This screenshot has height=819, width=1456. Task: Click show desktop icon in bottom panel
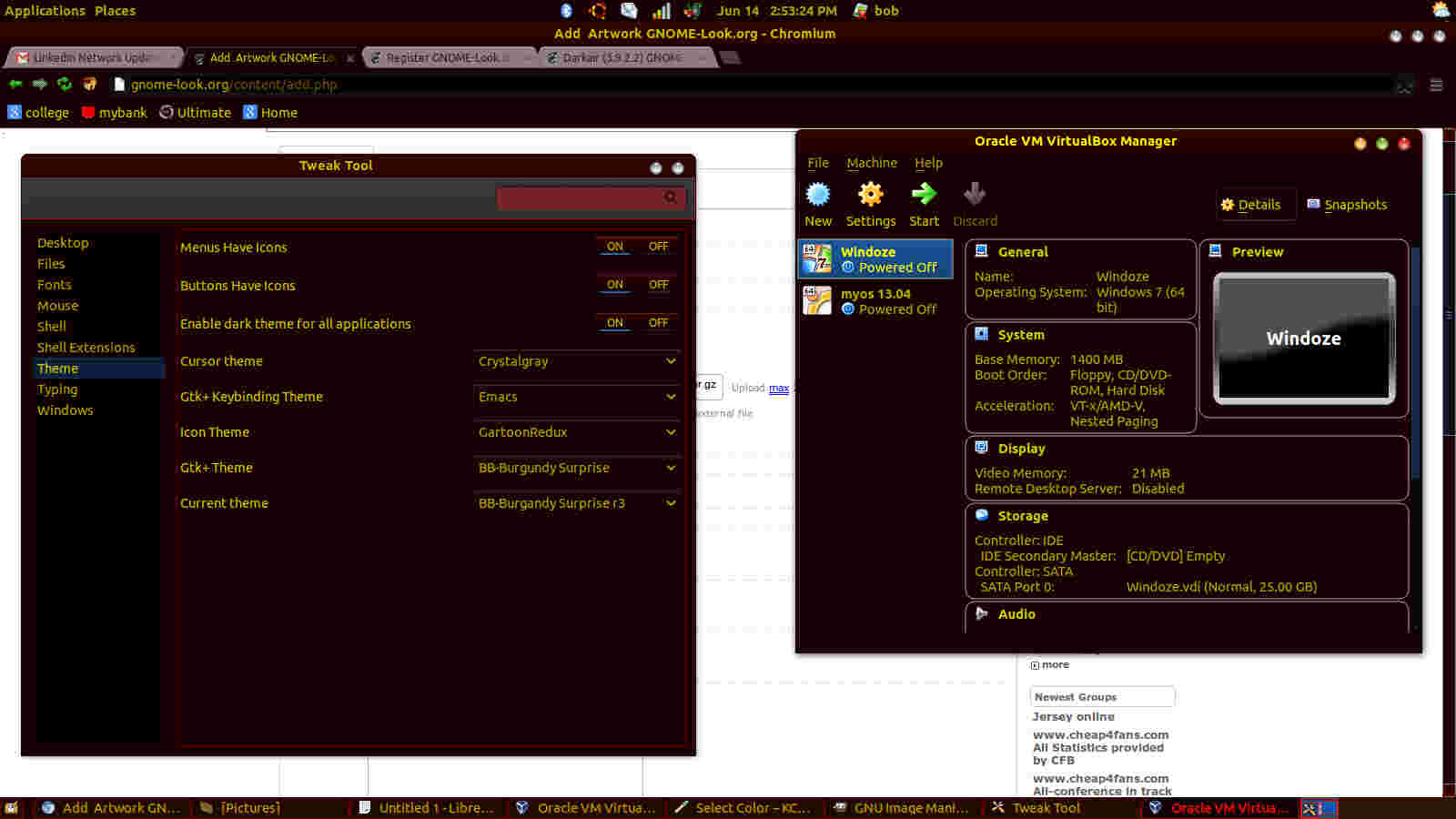12,807
